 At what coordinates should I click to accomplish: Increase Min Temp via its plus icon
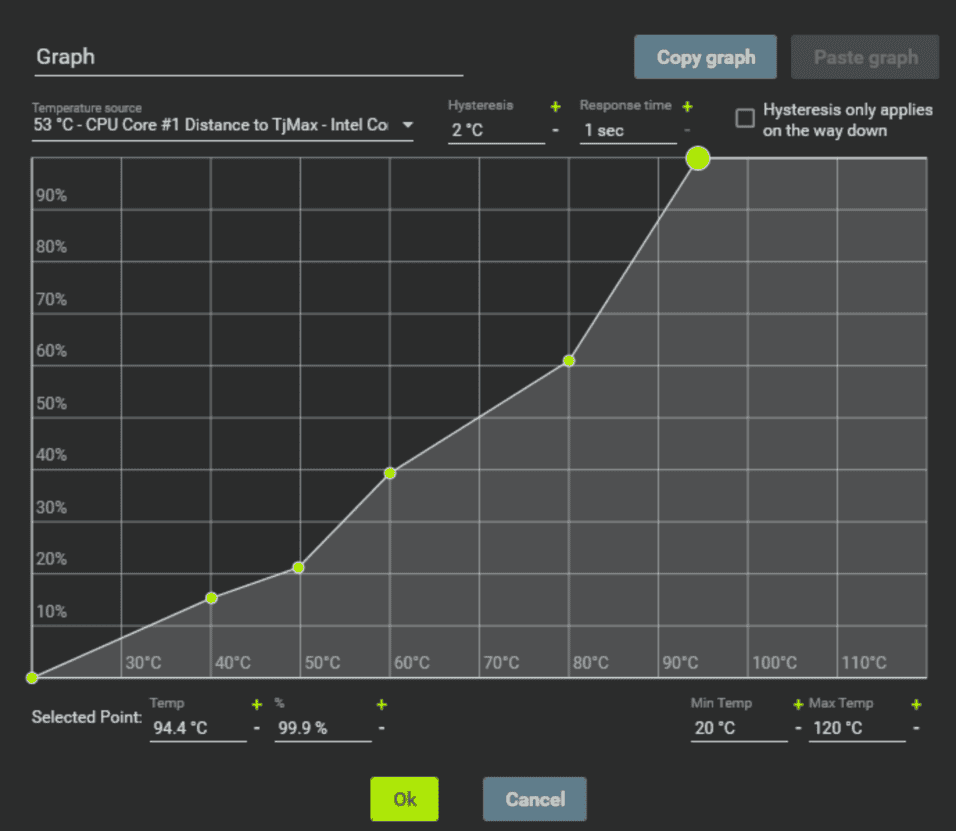click(798, 704)
